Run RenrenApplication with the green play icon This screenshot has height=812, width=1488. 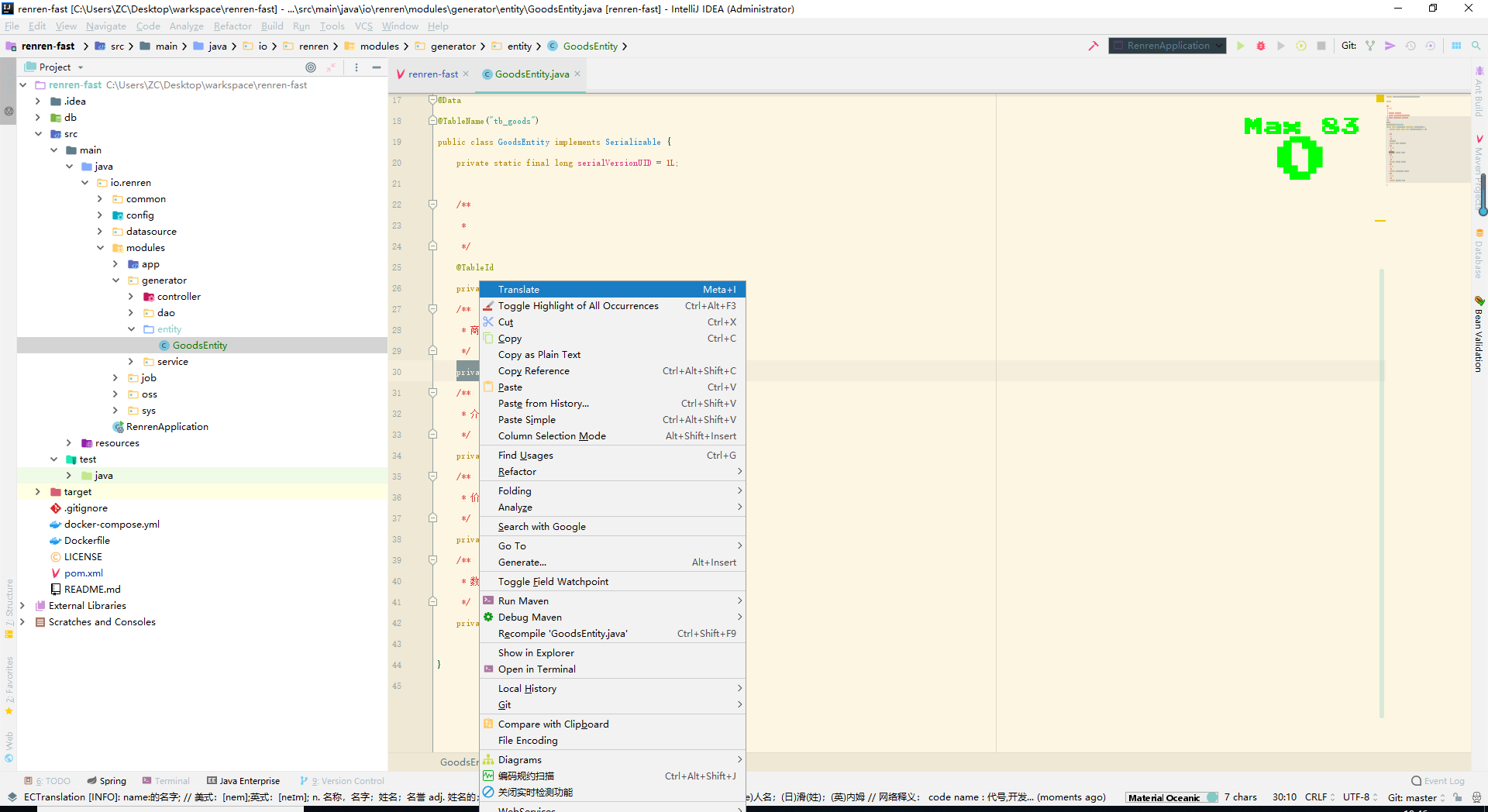click(x=1241, y=46)
